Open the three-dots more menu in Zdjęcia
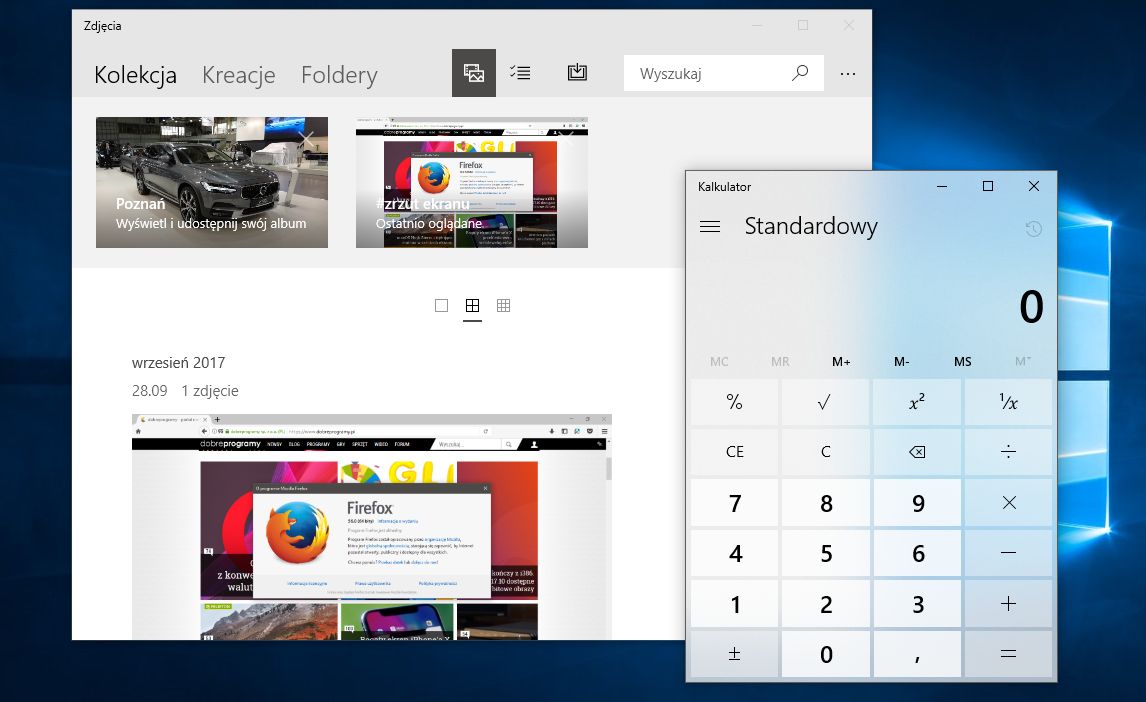This screenshot has width=1146, height=702. click(x=848, y=74)
